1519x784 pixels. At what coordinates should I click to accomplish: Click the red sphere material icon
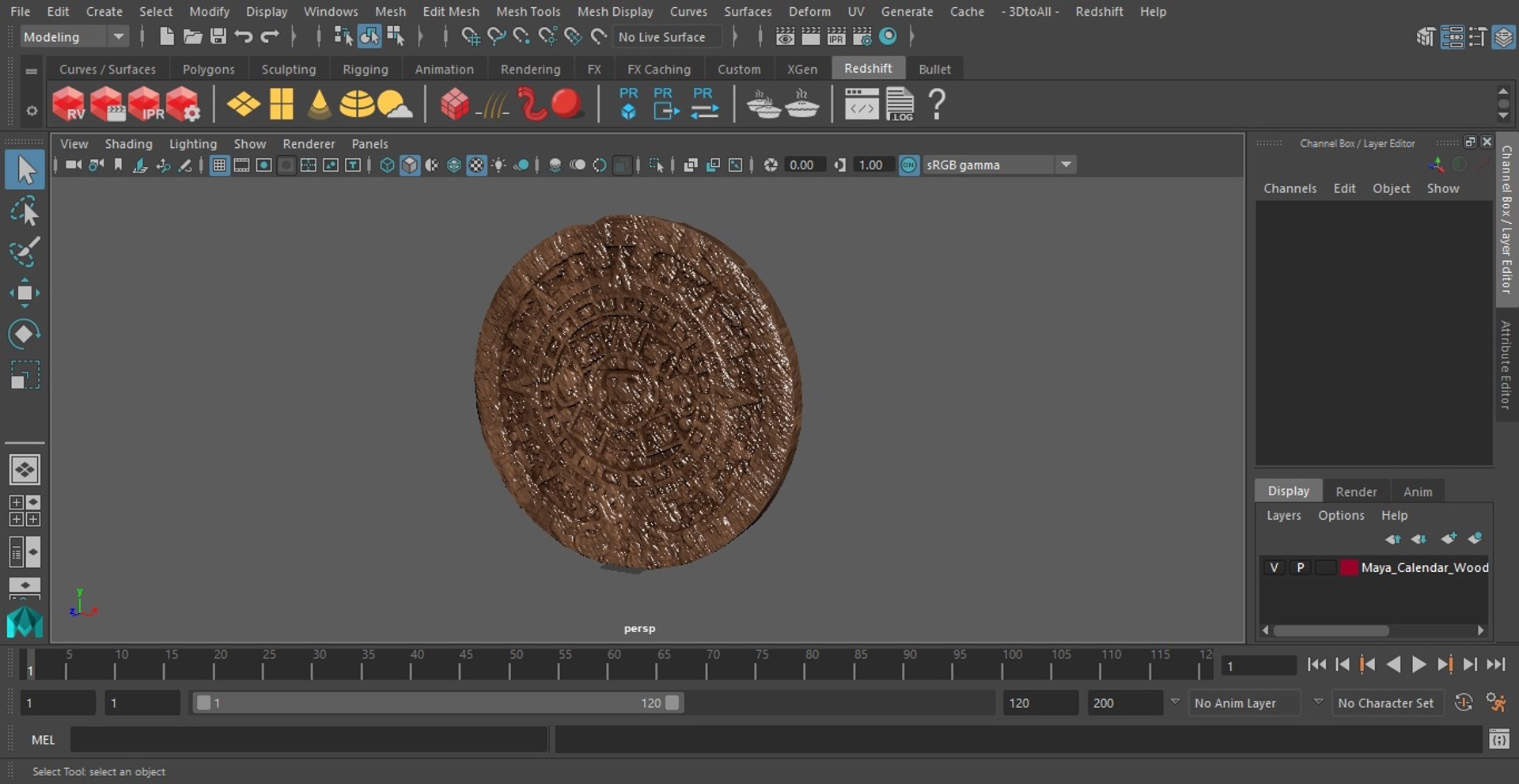point(566,104)
